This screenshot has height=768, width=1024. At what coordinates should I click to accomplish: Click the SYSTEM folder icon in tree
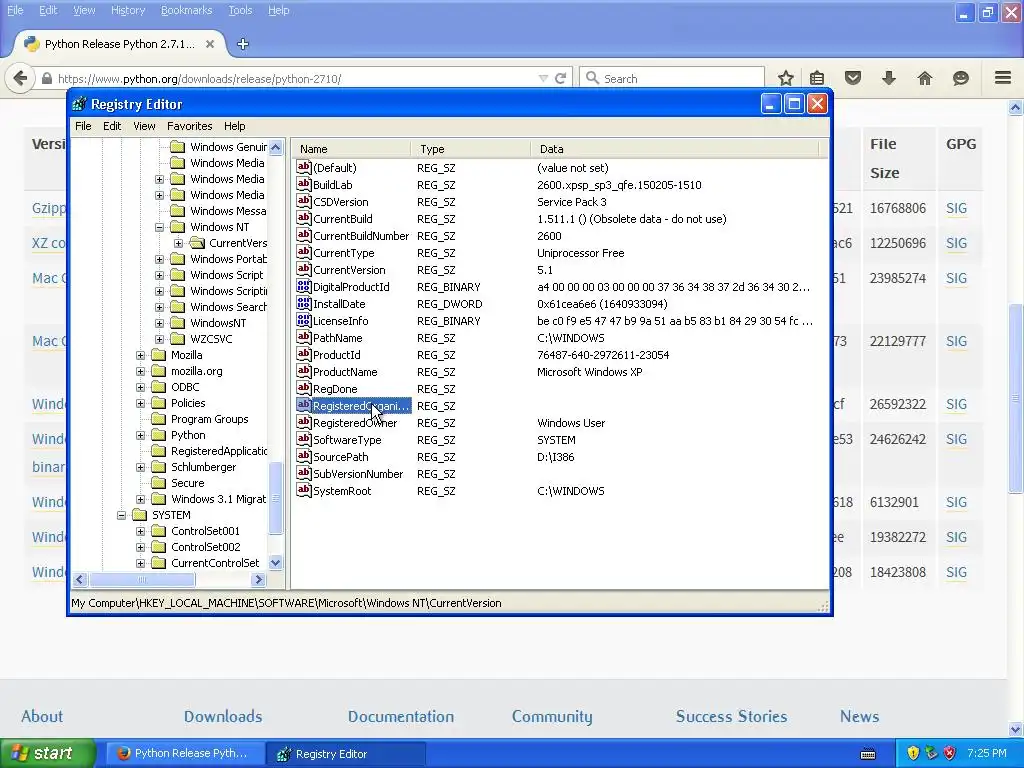tap(140, 515)
